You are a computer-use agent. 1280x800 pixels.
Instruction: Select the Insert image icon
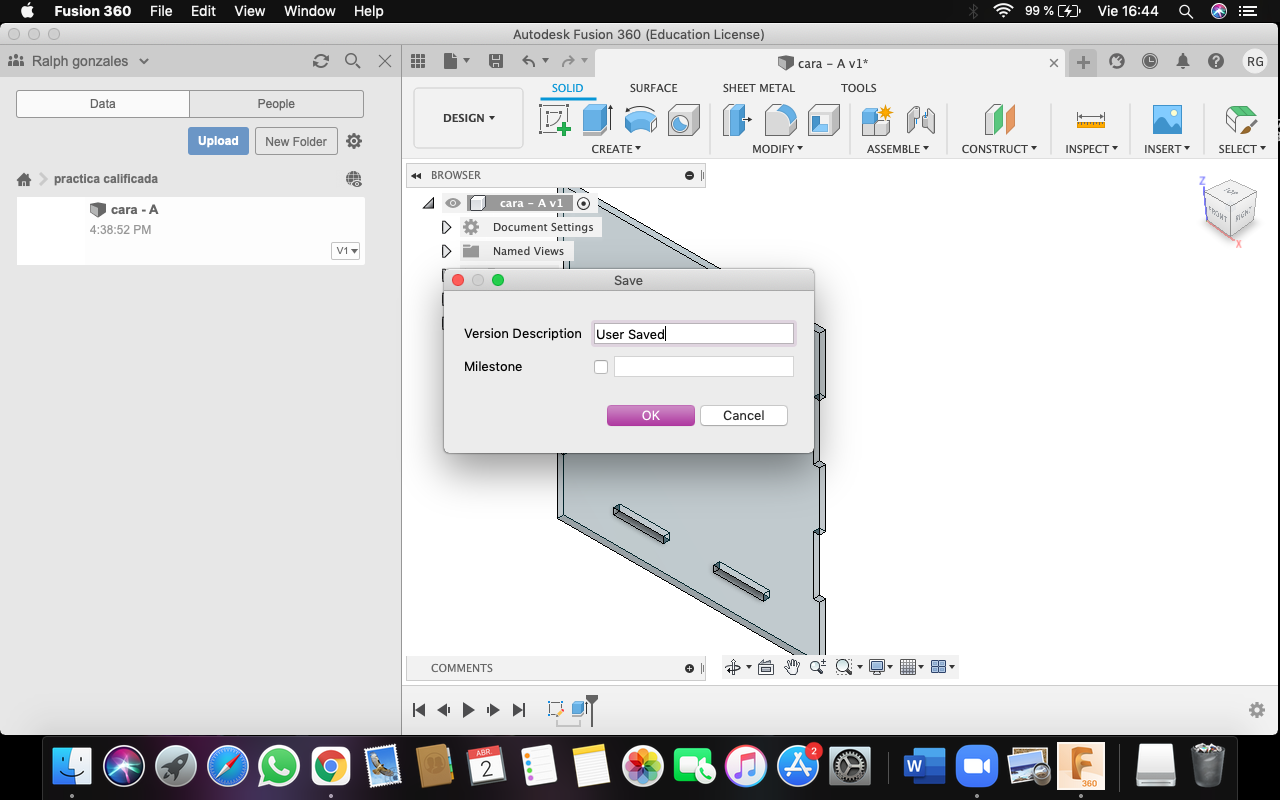coord(1167,120)
